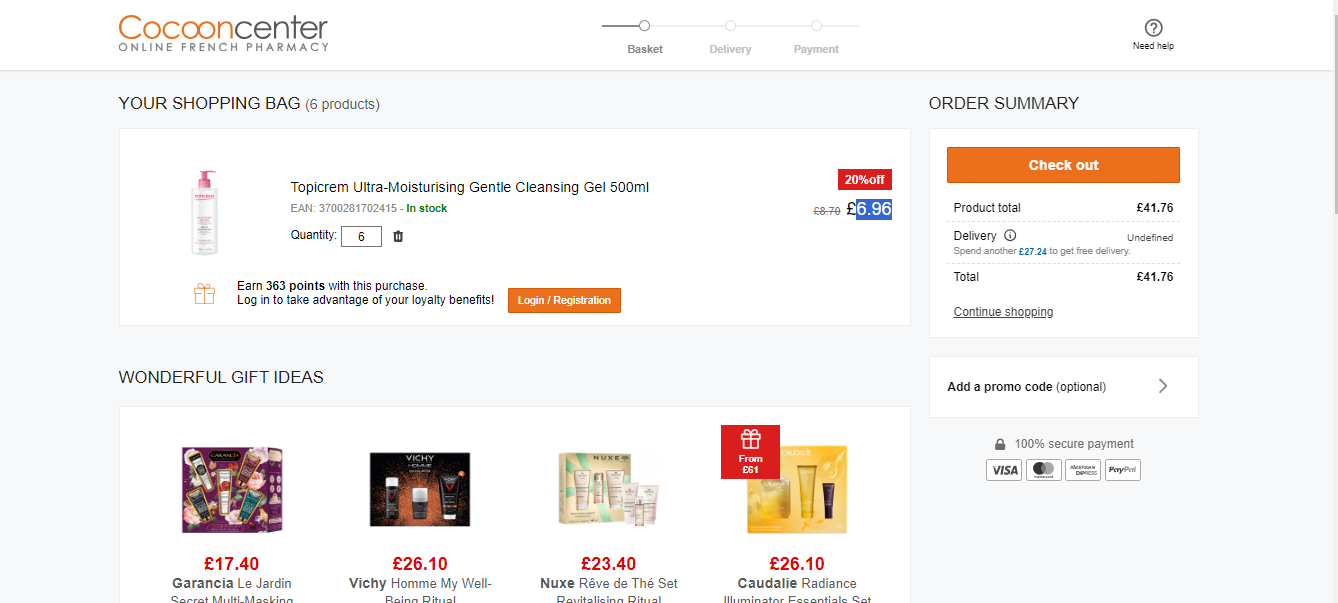Open the Vichy Homme gift set thumbnail
Screen dimensions: 1338x603
pos(420,490)
